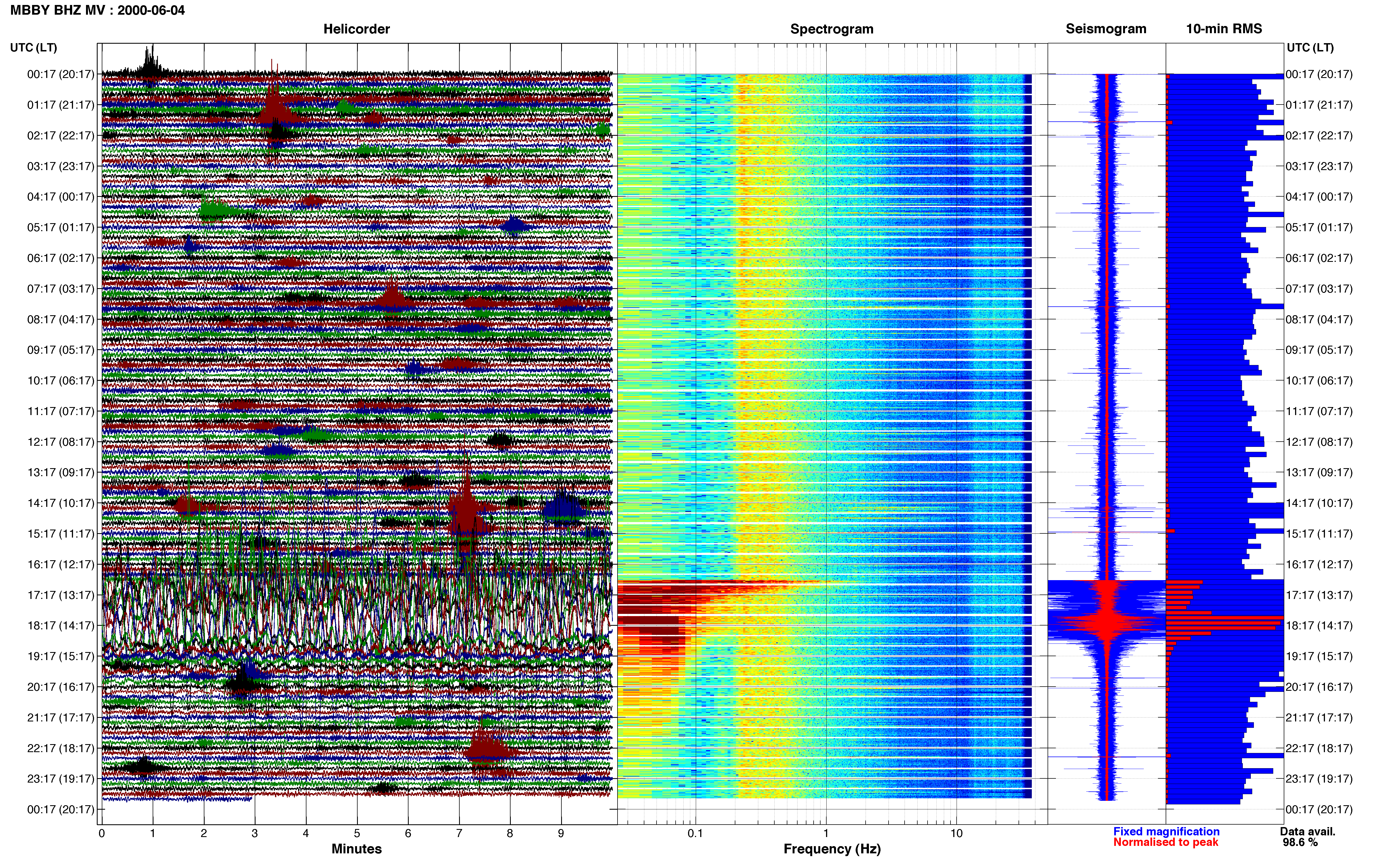
Task: Click '23:17 (19:17)' label beside the Helicorder
Action: coord(61,779)
